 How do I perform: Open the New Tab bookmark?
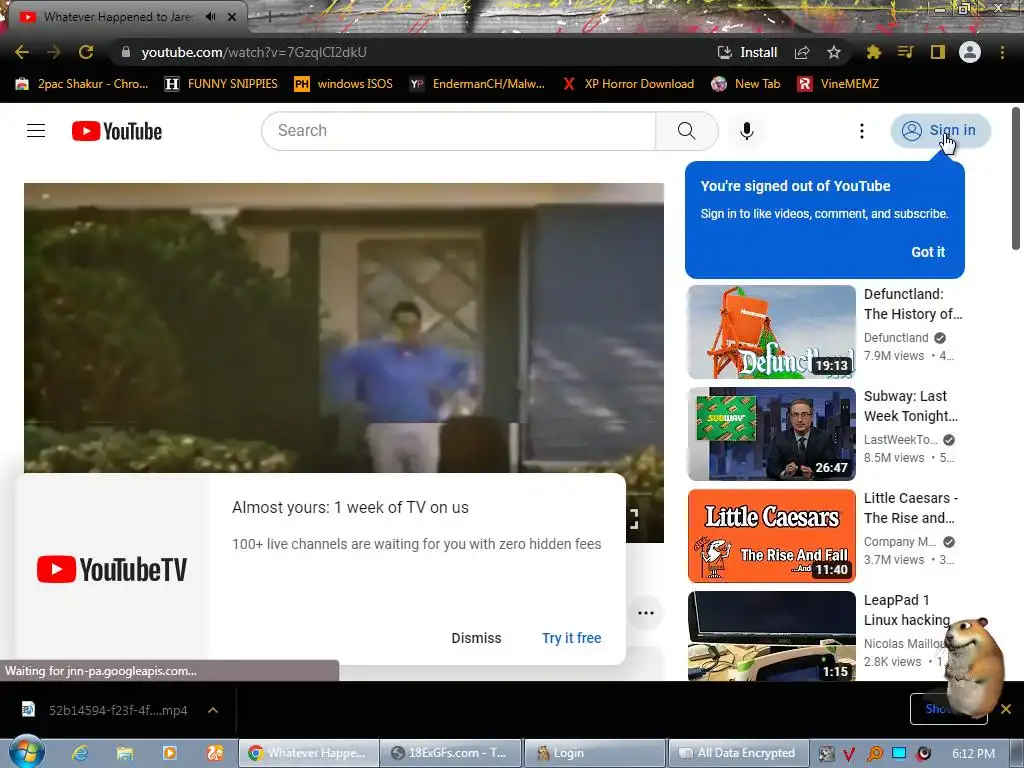click(746, 84)
